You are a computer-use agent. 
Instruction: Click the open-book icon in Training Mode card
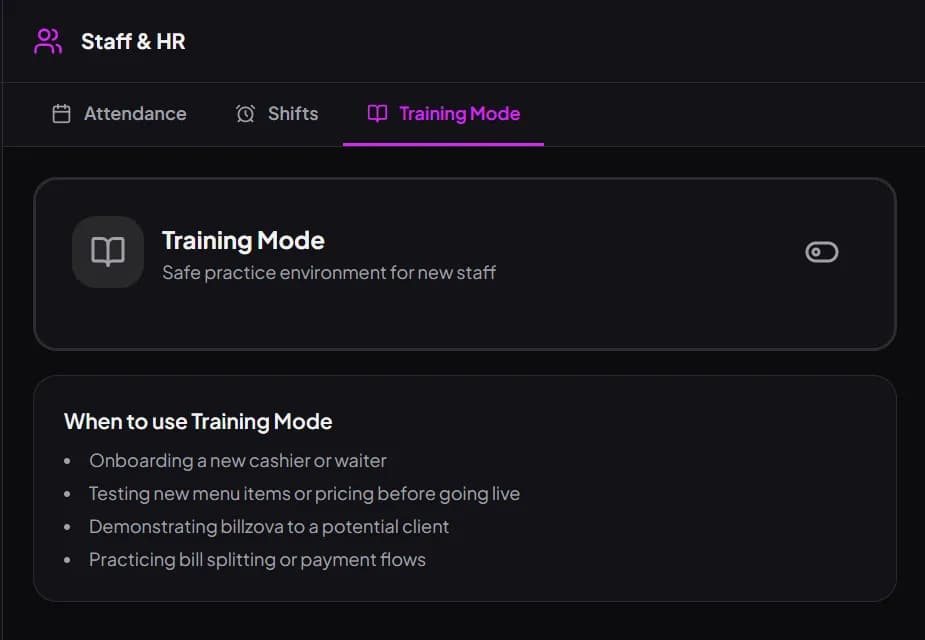click(x=108, y=252)
